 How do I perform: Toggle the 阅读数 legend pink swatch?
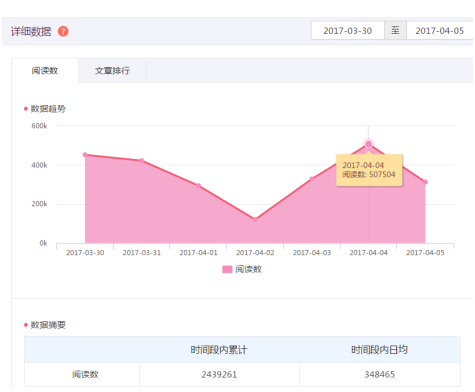pos(227,269)
